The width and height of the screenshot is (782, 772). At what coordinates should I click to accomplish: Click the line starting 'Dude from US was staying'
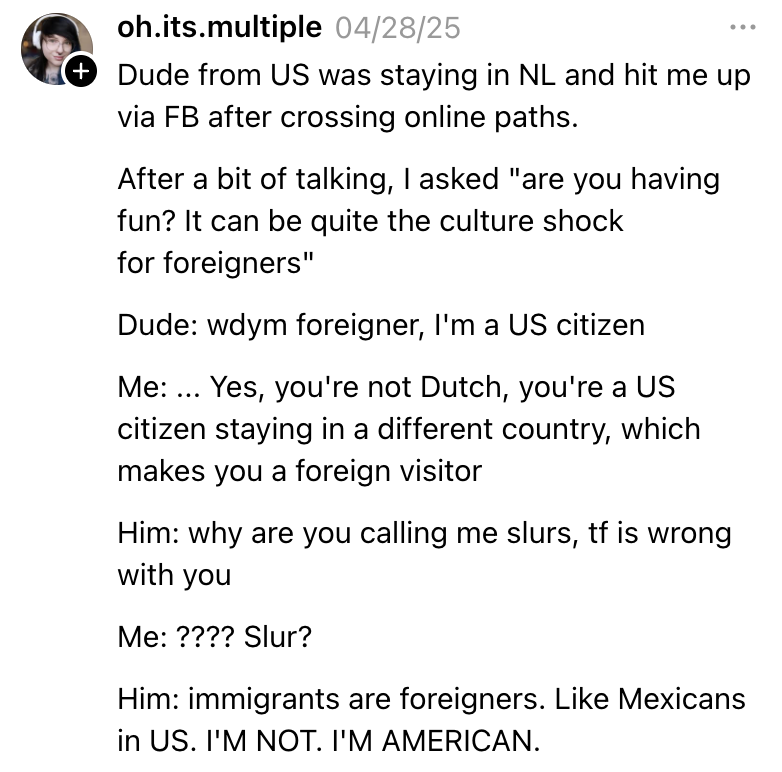(x=434, y=76)
